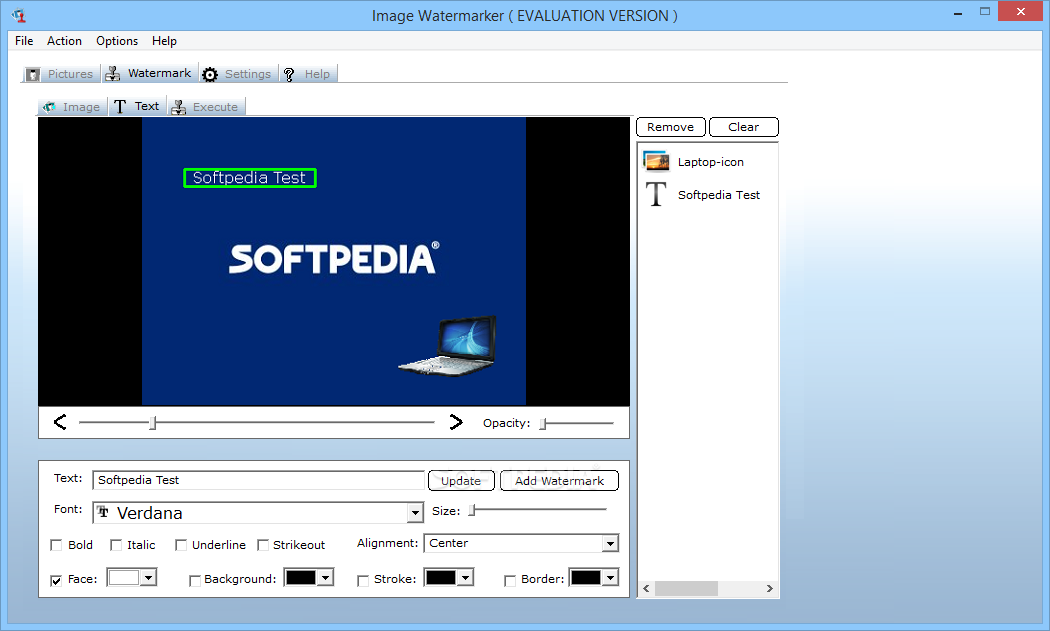Image resolution: width=1050 pixels, height=631 pixels.
Task: Click the Execute sub-tab stamp icon
Action: click(x=179, y=107)
